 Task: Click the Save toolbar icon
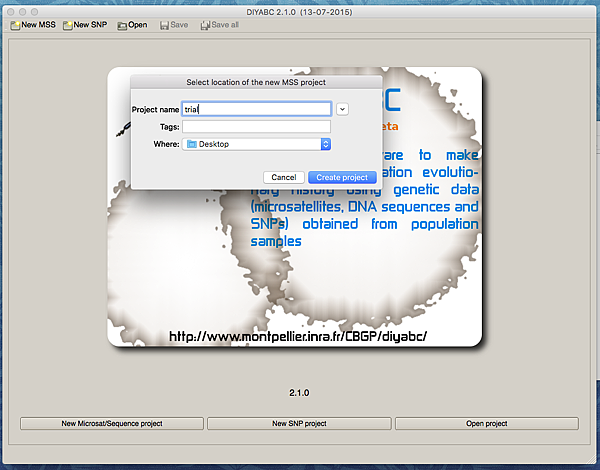tap(165, 26)
